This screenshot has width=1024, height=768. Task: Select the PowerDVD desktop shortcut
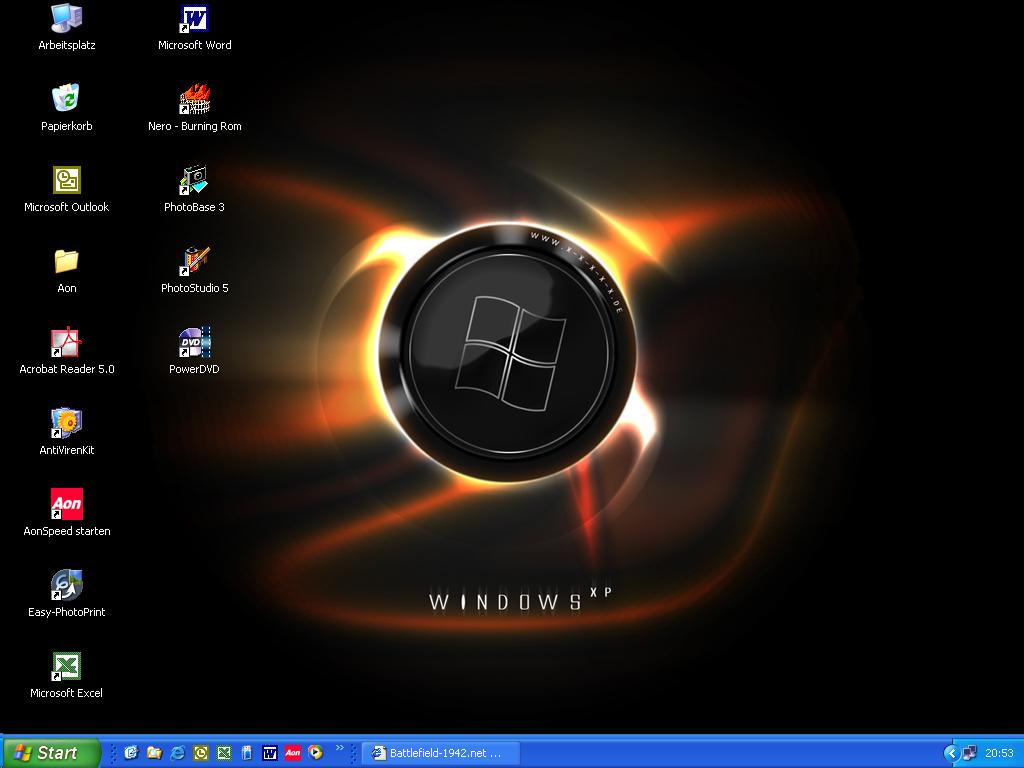195,351
